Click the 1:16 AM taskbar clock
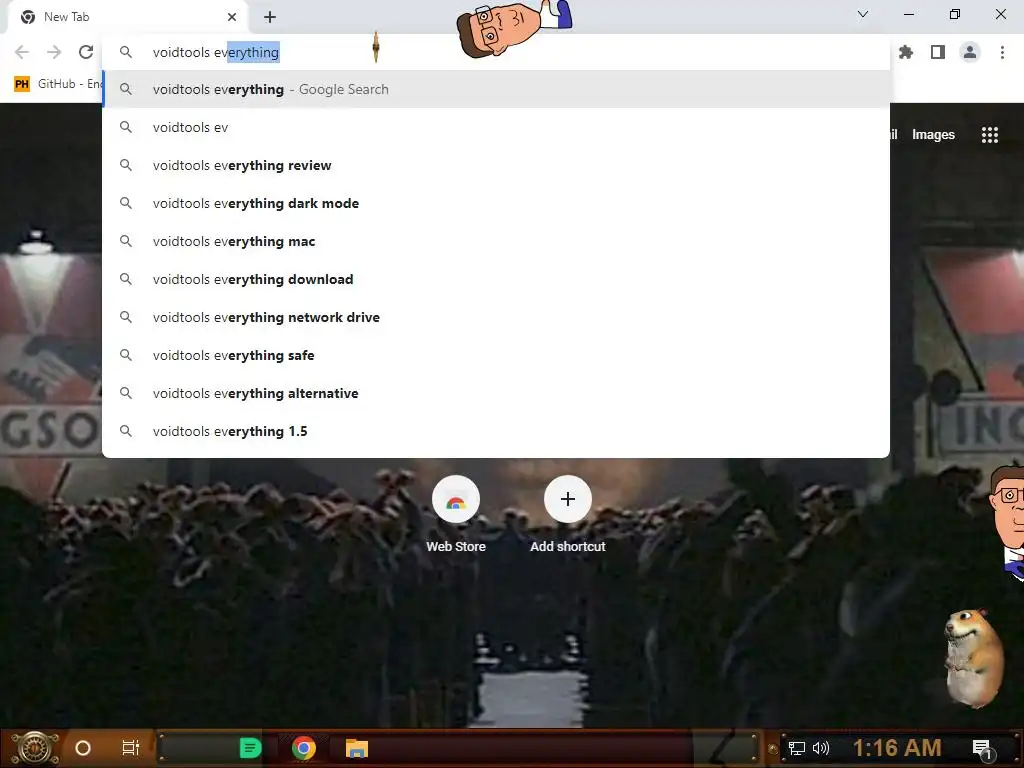 pos(897,747)
